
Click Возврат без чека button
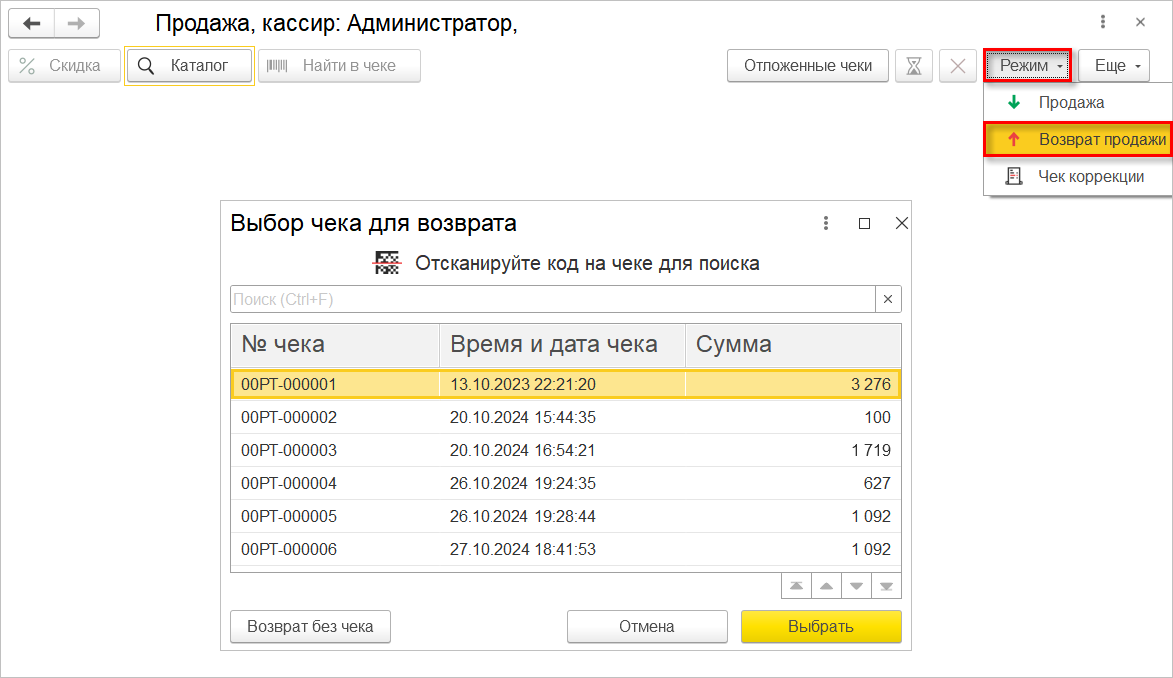pyautogui.click(x=310, y=627)
